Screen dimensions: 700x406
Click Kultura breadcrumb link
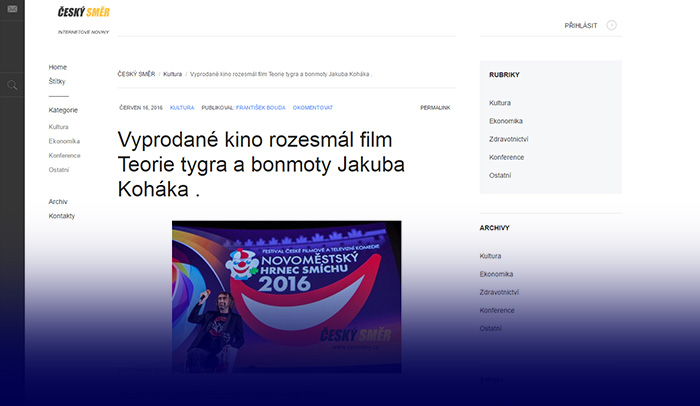[172, 74]
